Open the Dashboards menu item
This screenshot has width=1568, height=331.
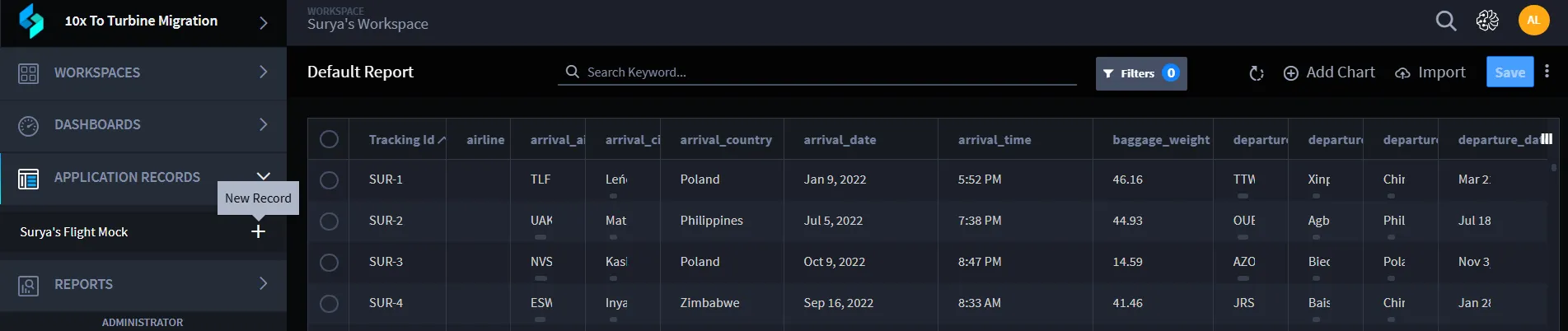[143, 124]
